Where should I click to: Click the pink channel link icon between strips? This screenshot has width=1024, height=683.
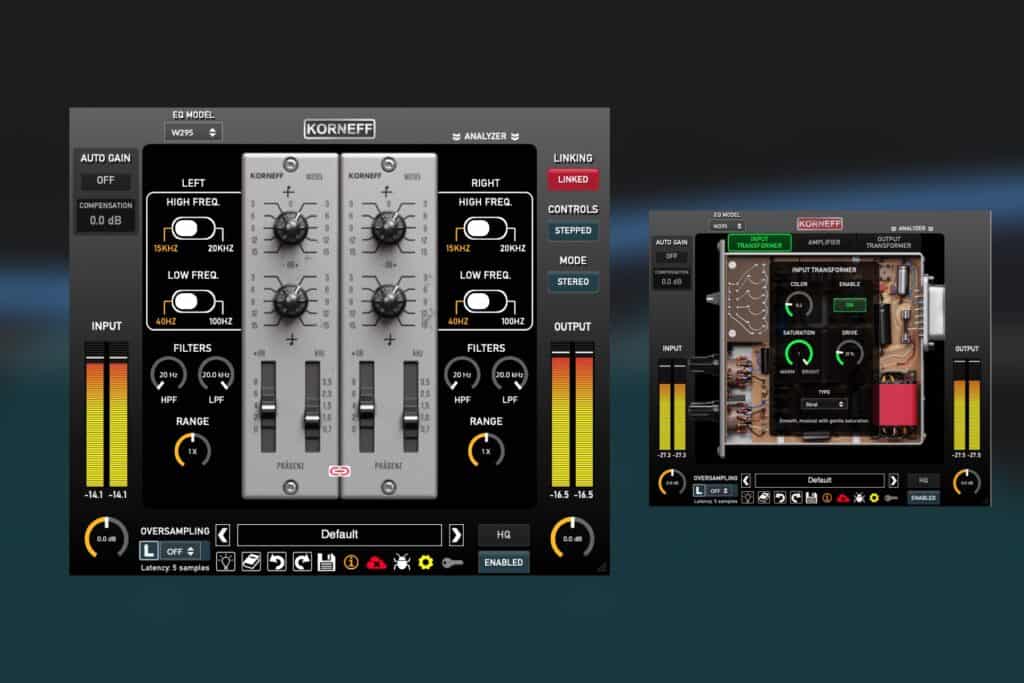340,471
